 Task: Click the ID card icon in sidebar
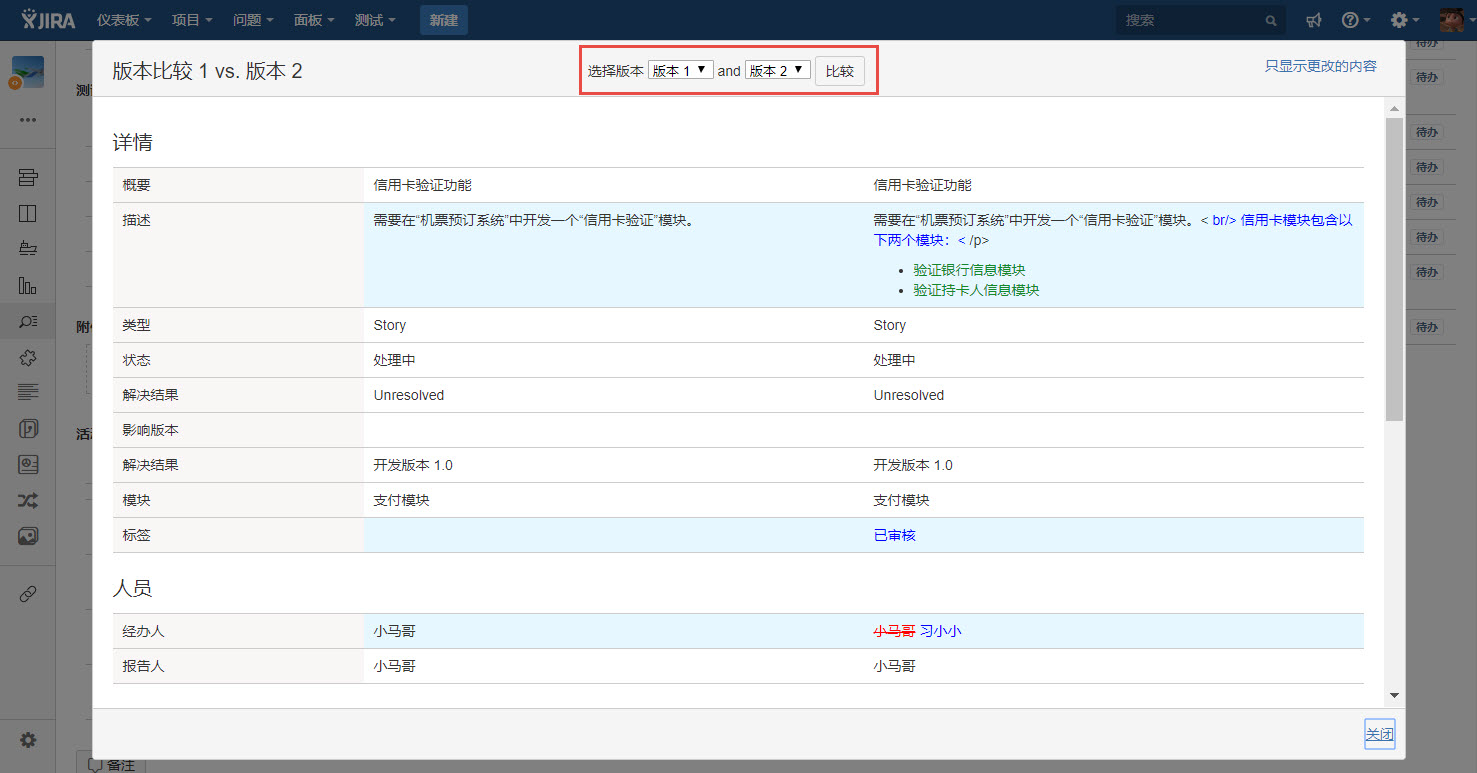28,464
